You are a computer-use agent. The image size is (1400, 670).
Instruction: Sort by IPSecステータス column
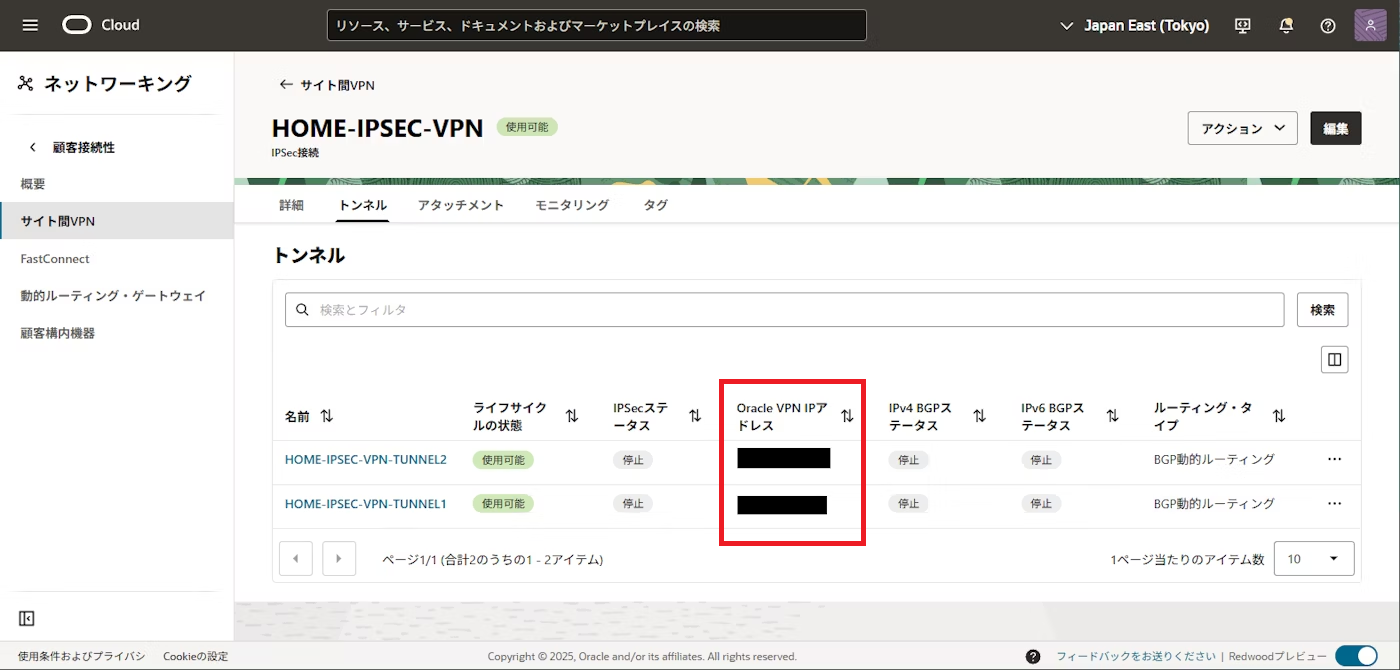point(695,416)
